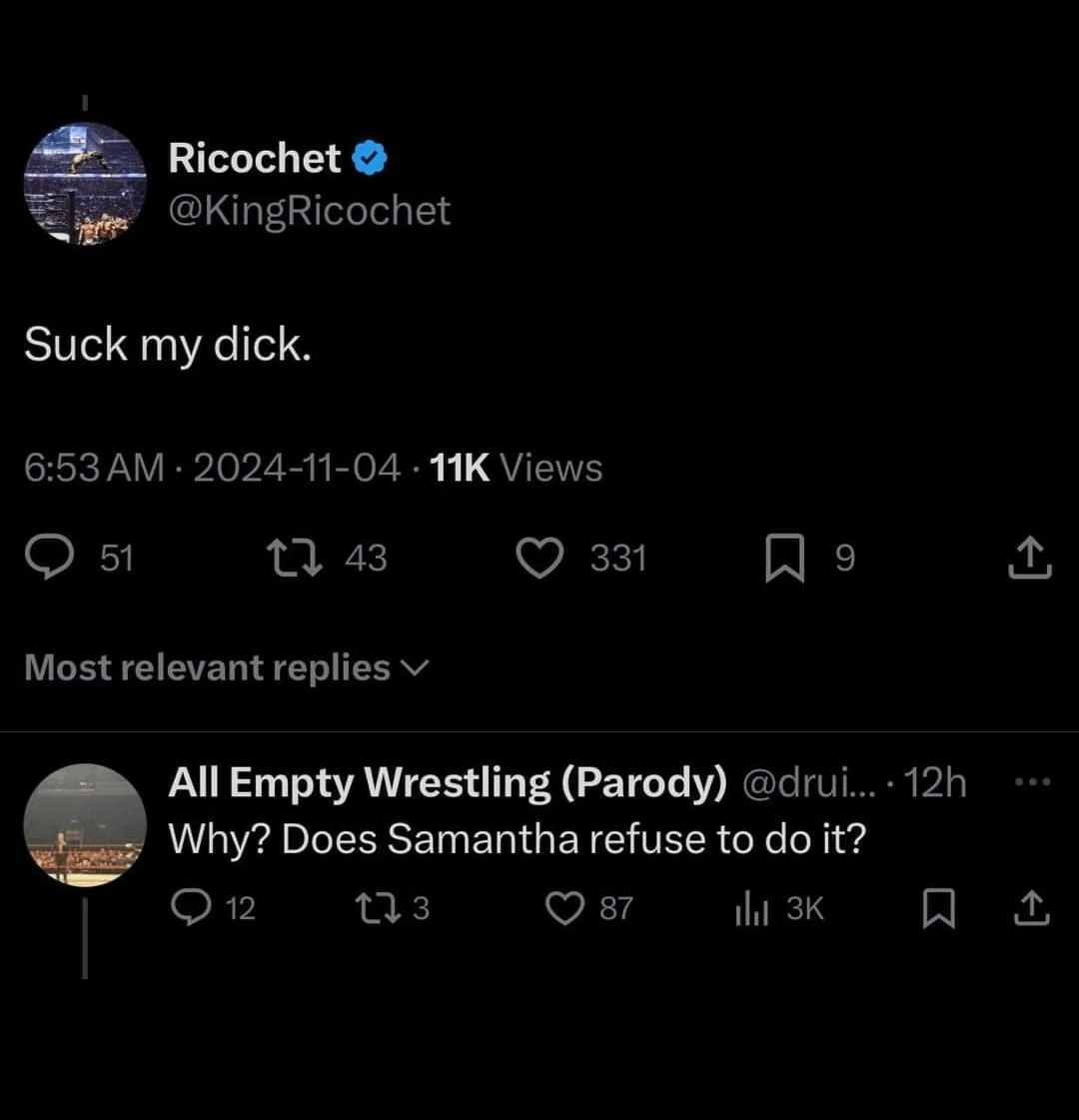Image resolution: width=1079 pixels, height=1120 pixels.
Task: Expand the Most relevant replies sort
Action: [x=227, y=667]
